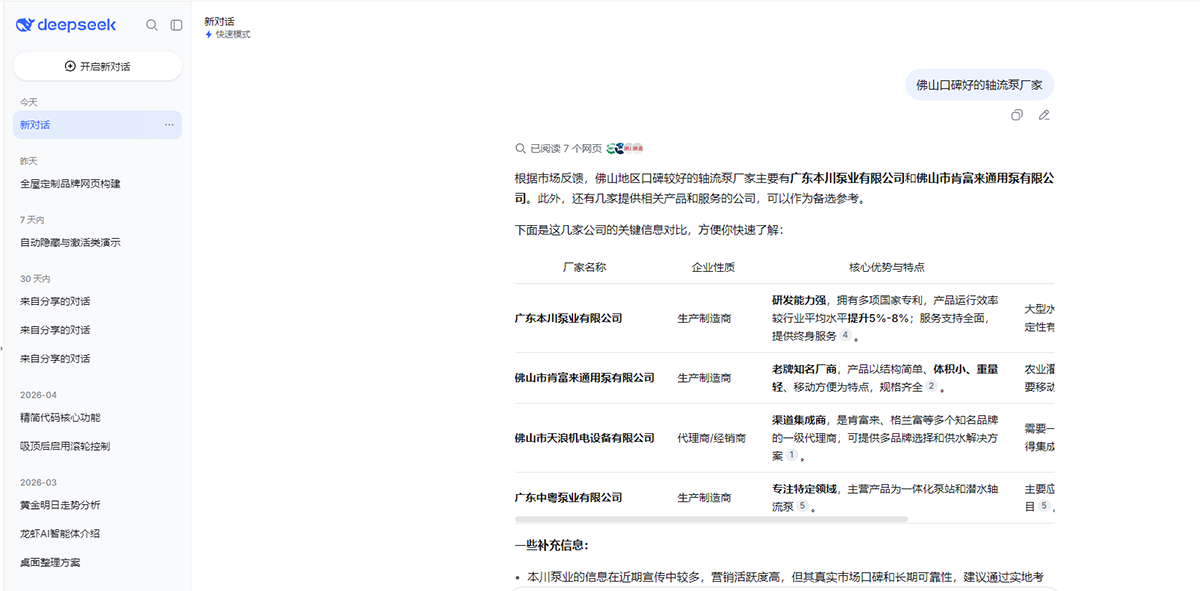Open citation 1 in 天浪机电 row
The height and width of the screenshot is (591, 1200).
click(x=791, y=455)
